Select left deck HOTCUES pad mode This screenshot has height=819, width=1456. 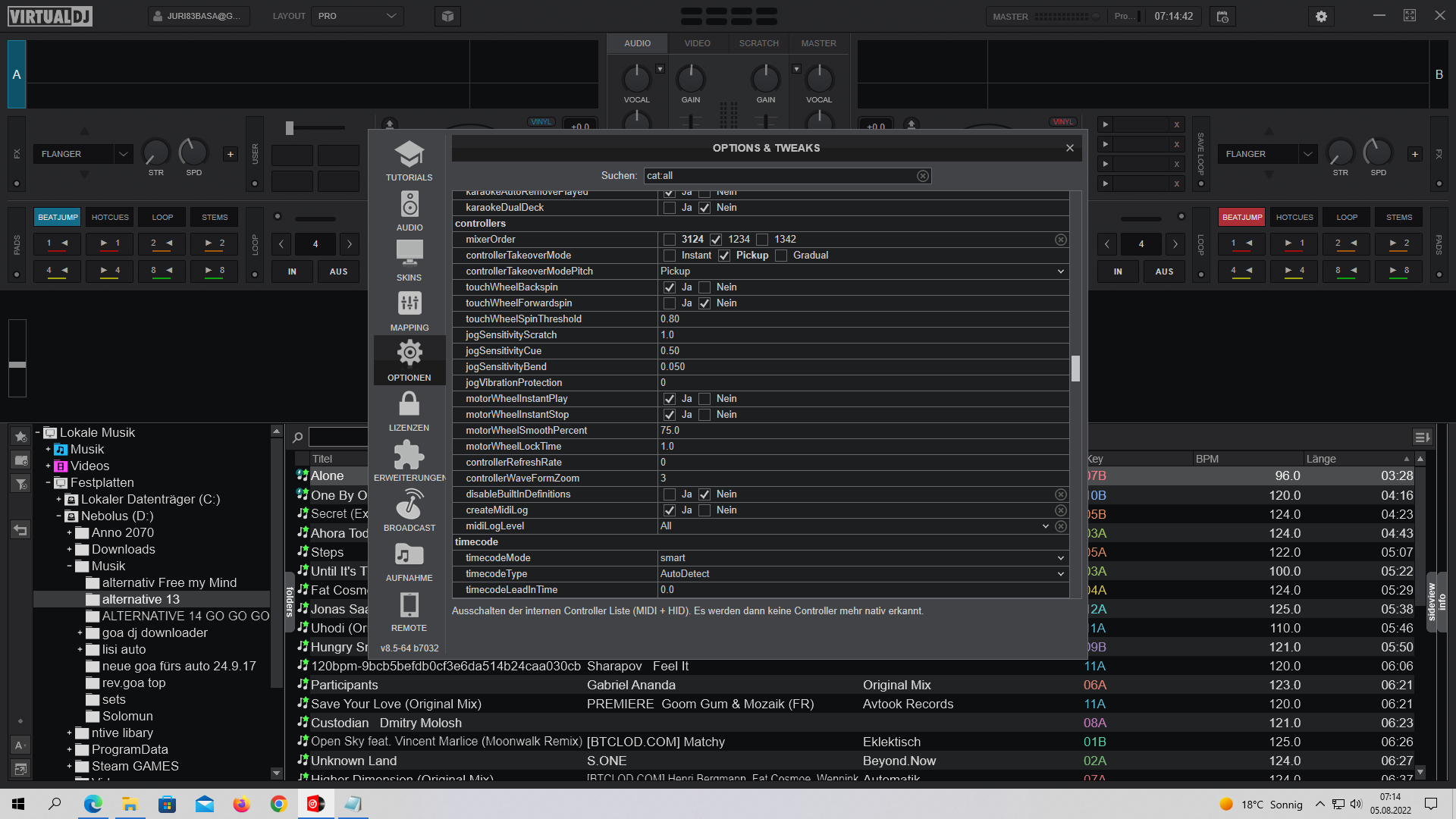coord(110,218)
